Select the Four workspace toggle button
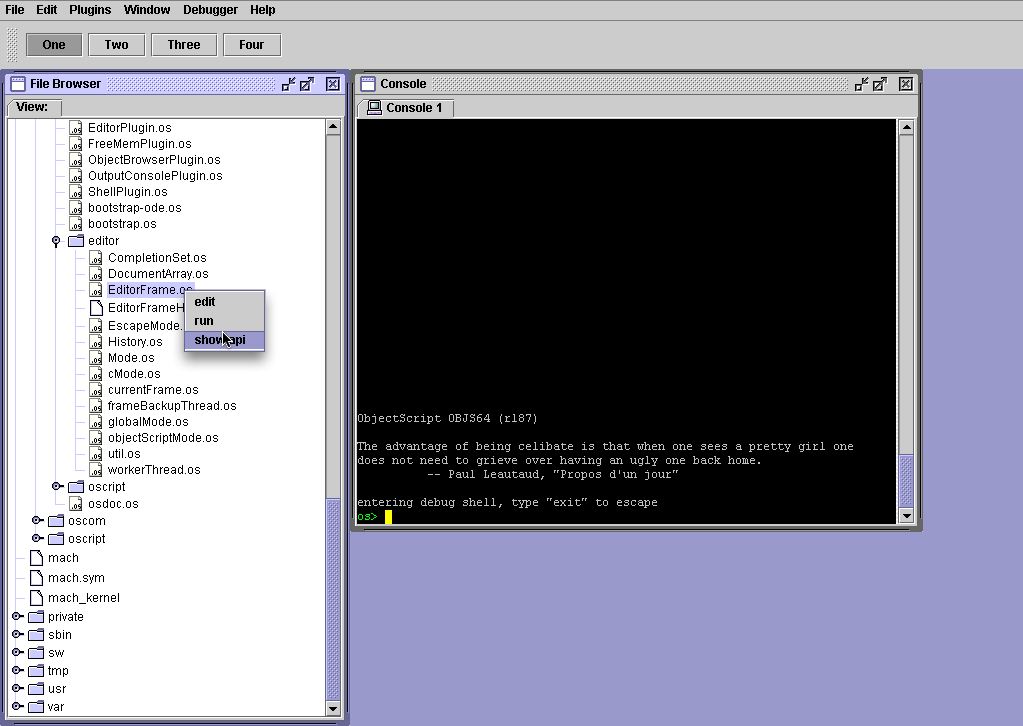The height and width of the screenshot is (726, 1023). click(x=251, y=44)
